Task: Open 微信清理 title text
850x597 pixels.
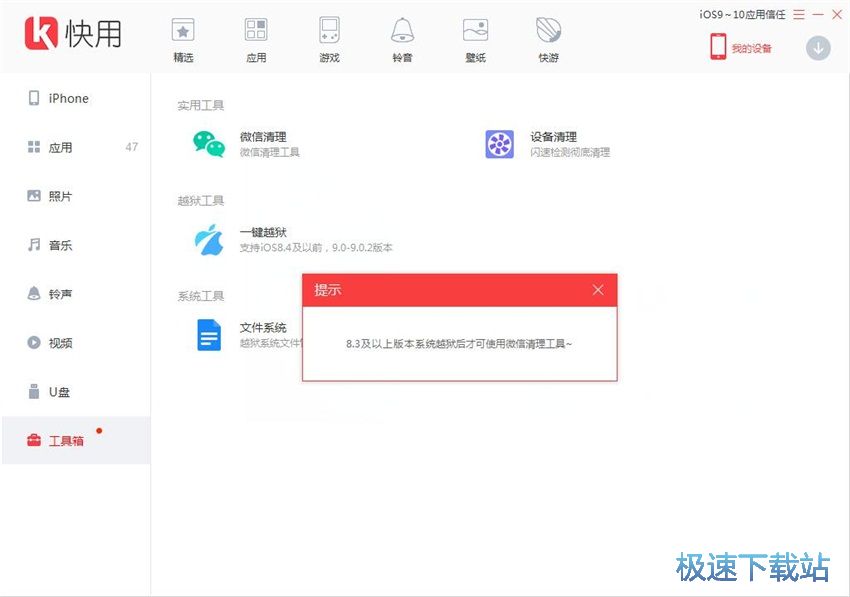Action: pos(263,137)
